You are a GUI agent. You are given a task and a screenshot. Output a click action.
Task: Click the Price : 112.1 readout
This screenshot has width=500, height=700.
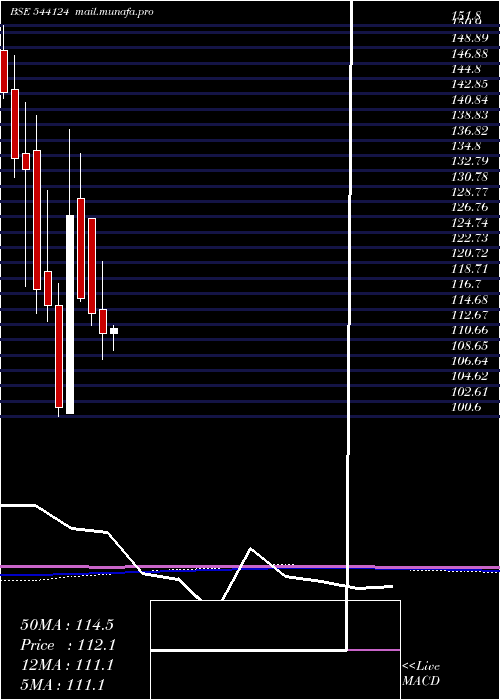[x=68, y=645]
